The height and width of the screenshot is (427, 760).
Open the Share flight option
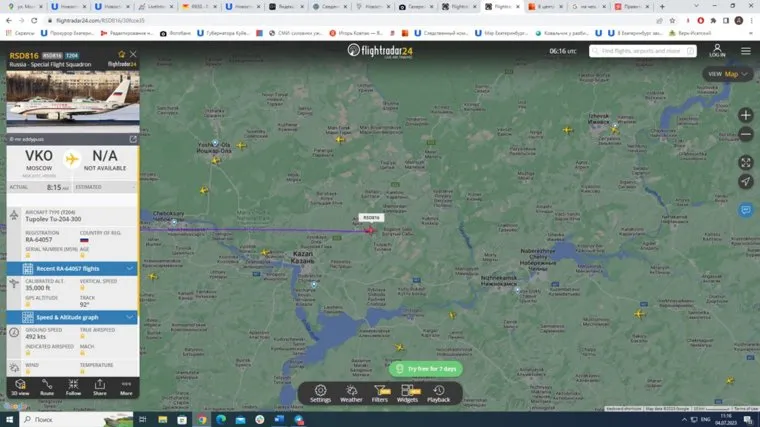(100, 386)
